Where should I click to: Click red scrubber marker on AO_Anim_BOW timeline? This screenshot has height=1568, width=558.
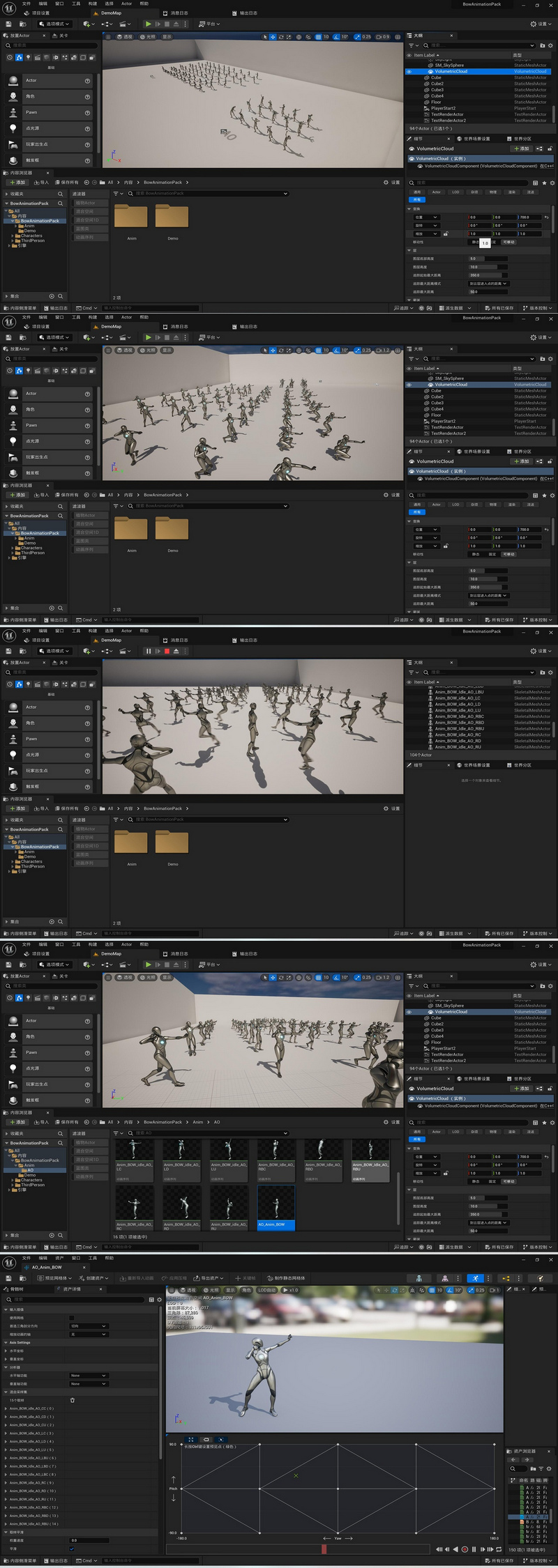click(x=324, y=1548)
